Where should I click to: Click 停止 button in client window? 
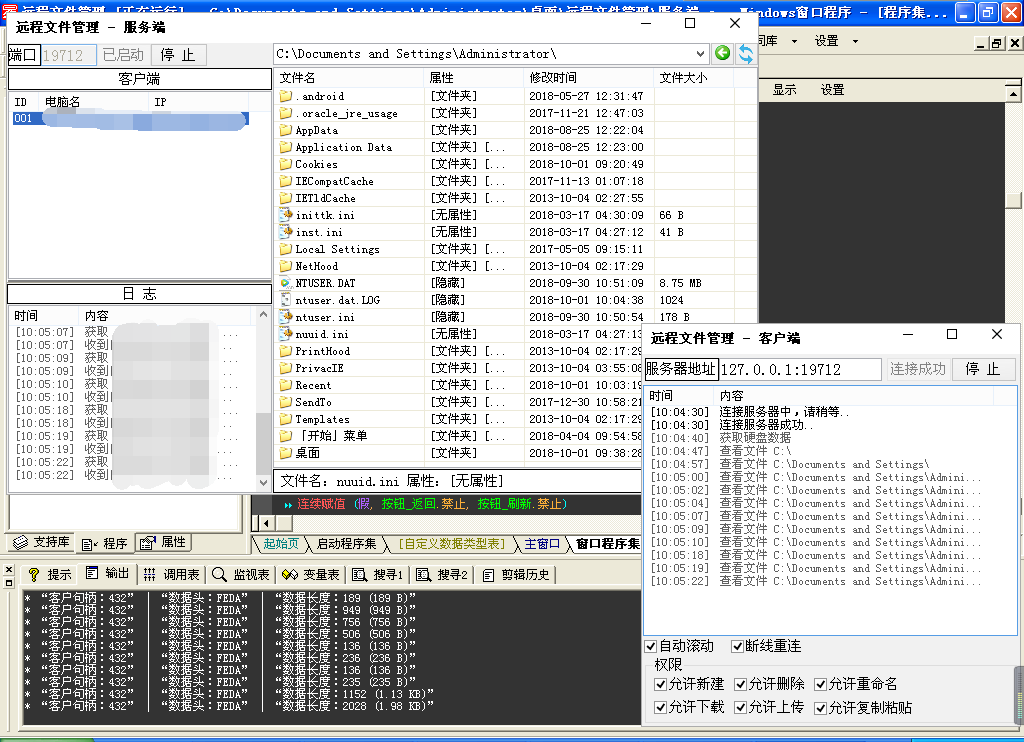(983, 369)
